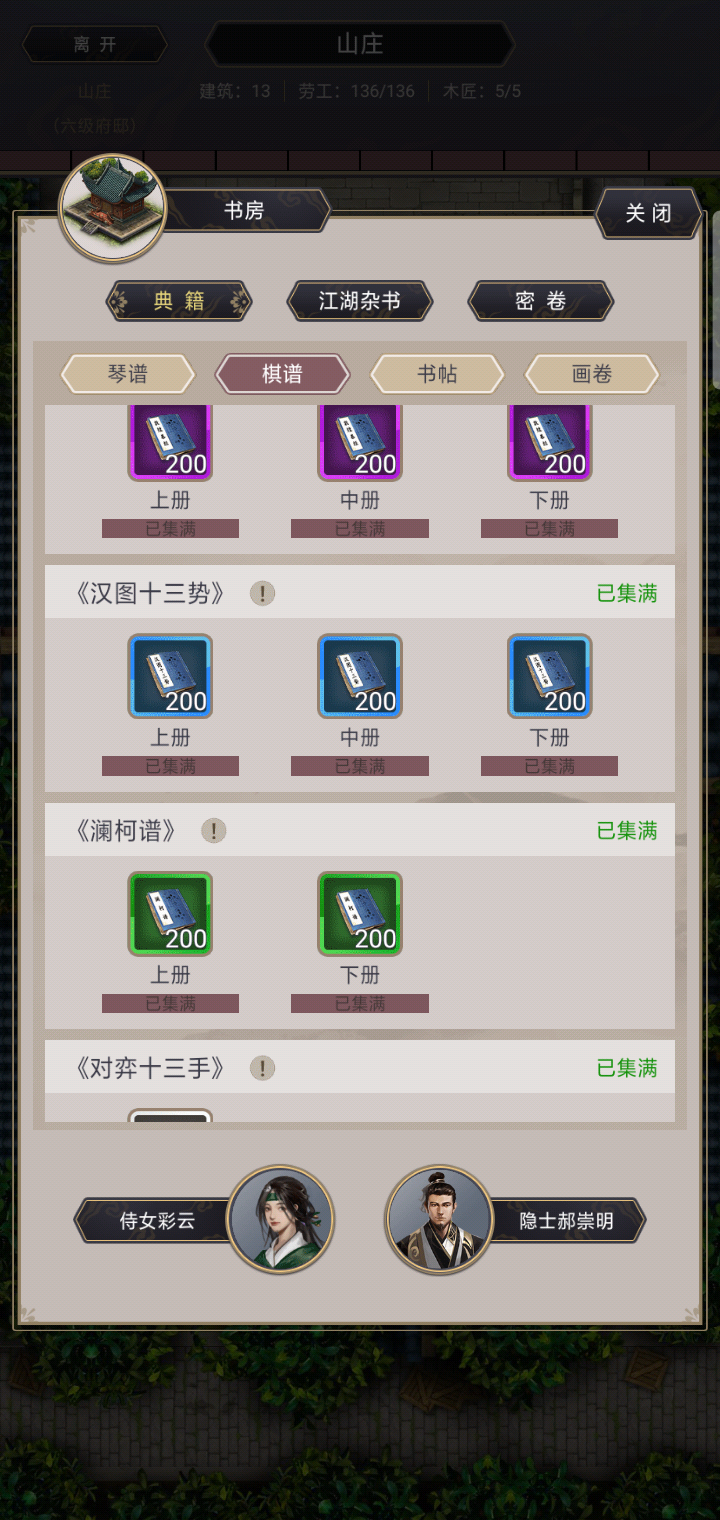This screenshot has height=1520, width=720.
Task: Tap the green 下册 book of 《澜柯谱》
Action: coord(360,913)
